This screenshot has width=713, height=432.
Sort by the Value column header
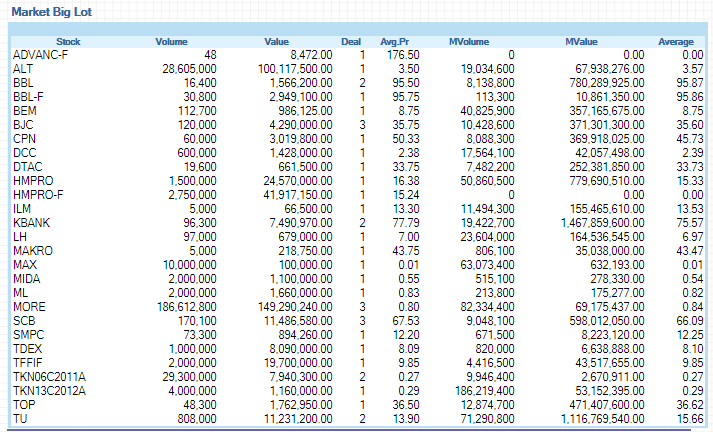click(276, 41)
